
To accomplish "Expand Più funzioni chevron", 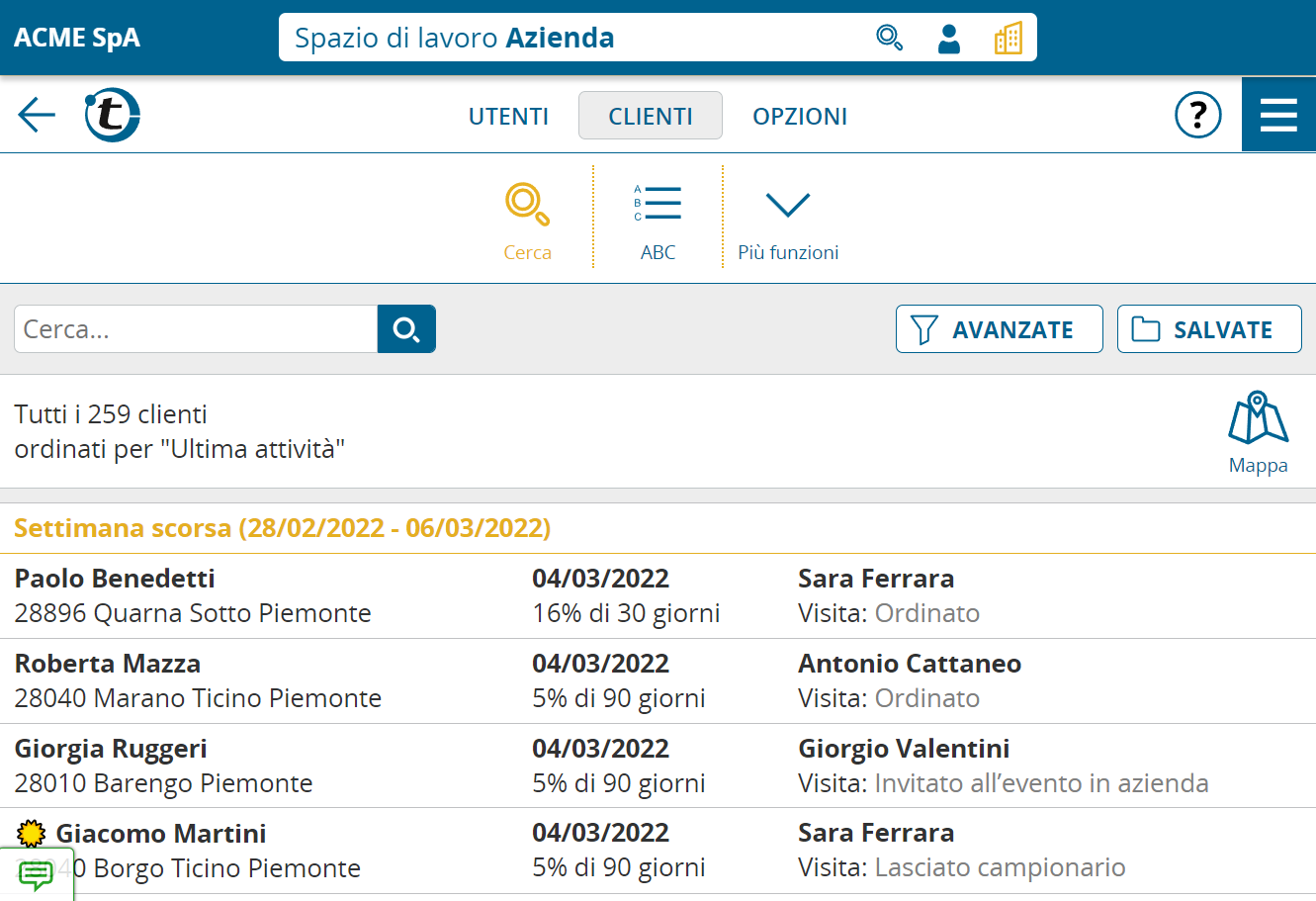I will [788, 222].
